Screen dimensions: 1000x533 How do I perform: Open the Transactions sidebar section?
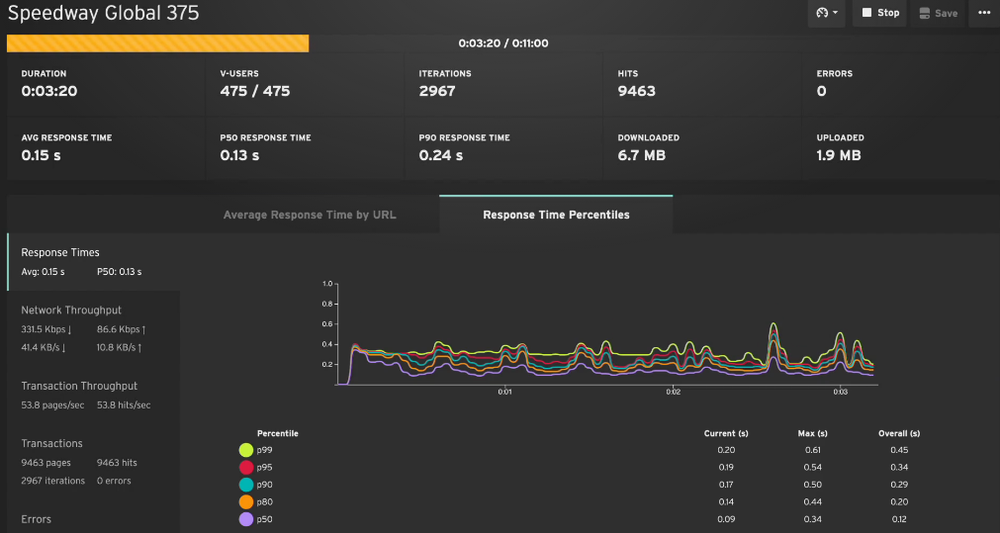point(94,462)
